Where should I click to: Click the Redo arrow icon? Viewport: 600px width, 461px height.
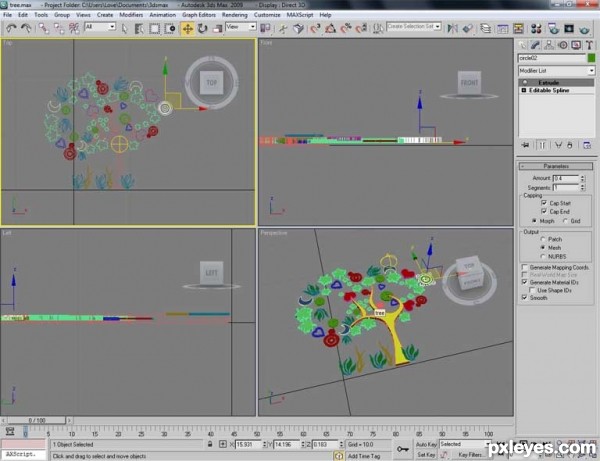pyautogui.click(x=26, y=28)
